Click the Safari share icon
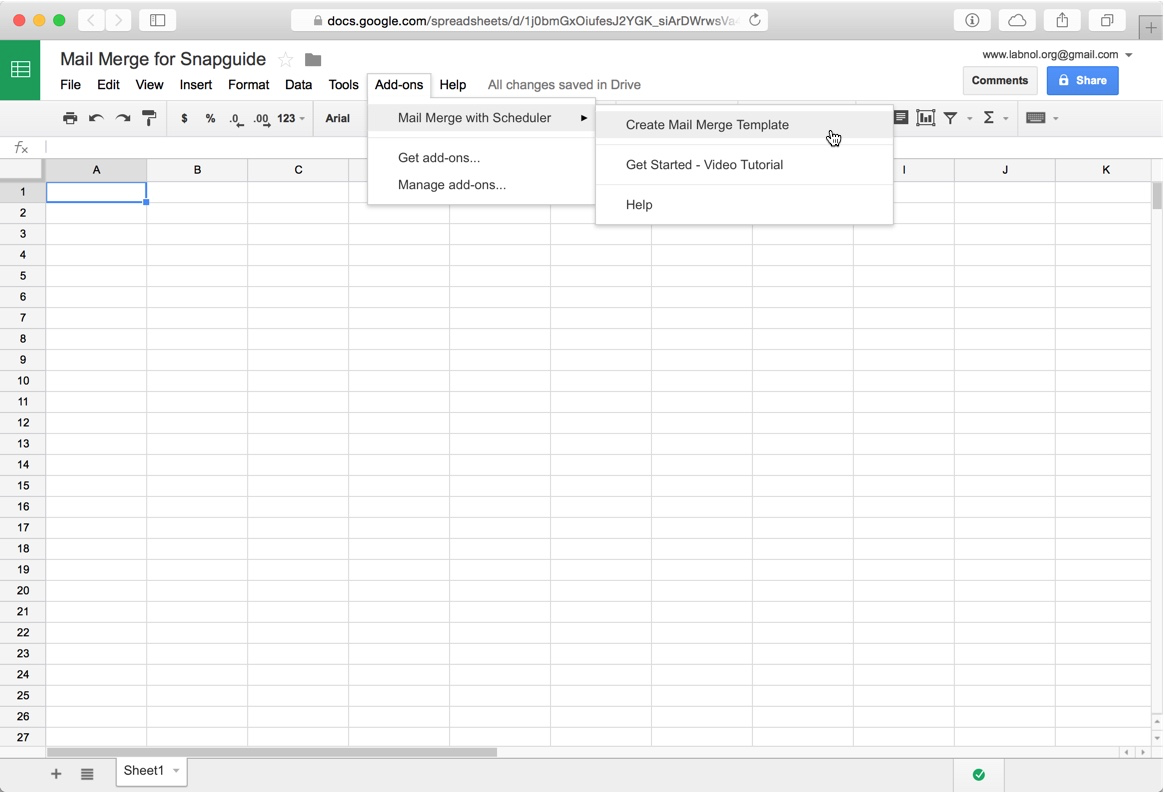This screenshot has height=792, width=1164. (x=1062, y=20)
